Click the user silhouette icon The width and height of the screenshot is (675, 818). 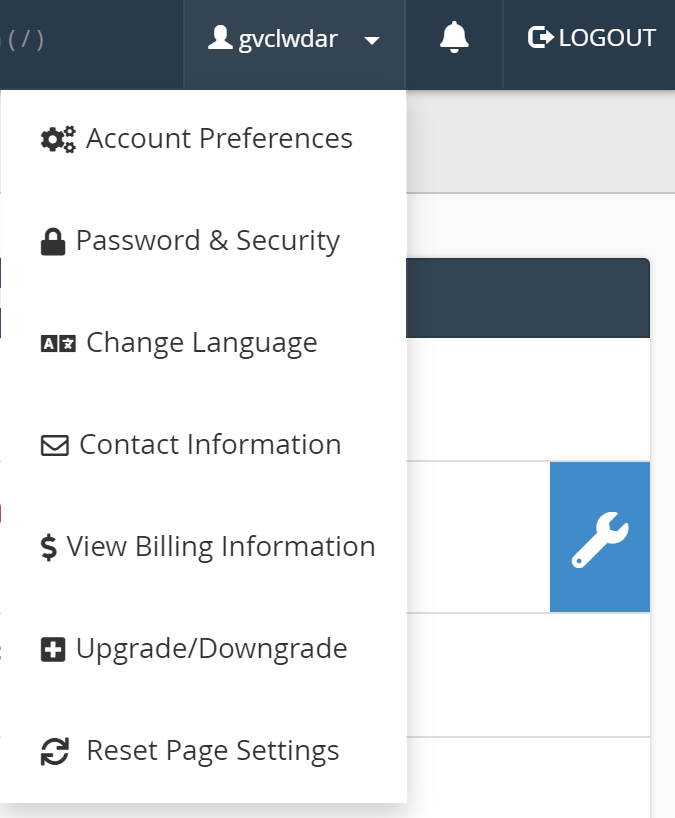click(219, 38)
